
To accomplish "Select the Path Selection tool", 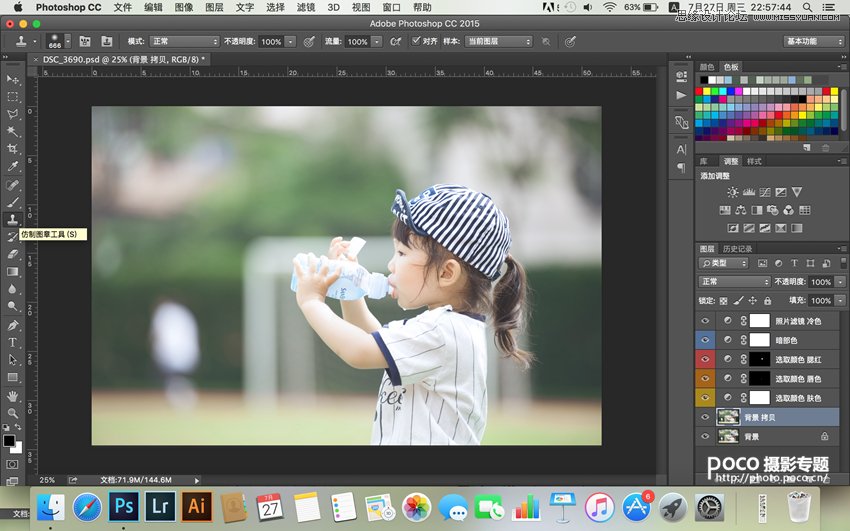I will click(x=12, y=360).
